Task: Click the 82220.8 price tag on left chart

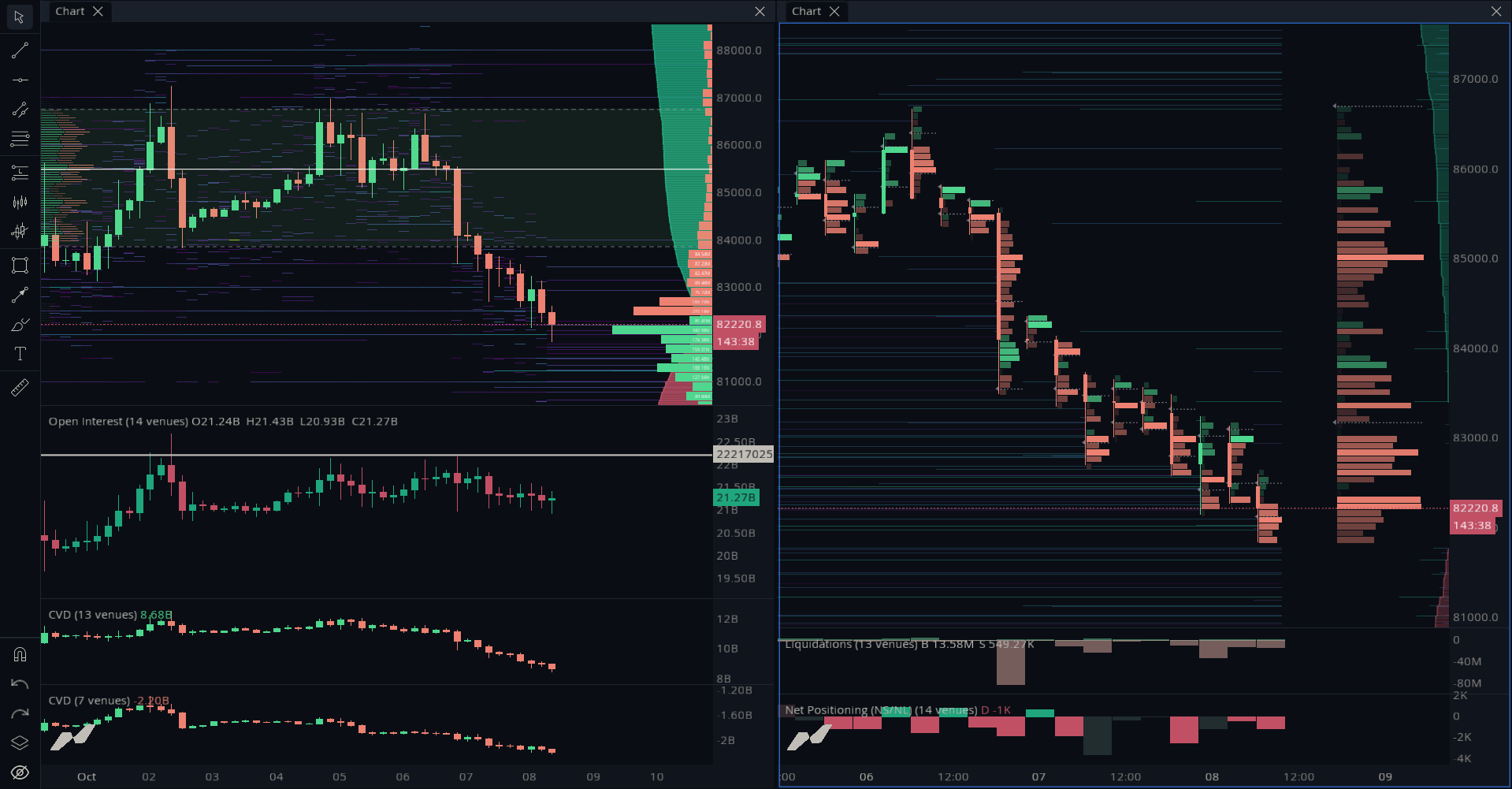Action: [738, 324]
